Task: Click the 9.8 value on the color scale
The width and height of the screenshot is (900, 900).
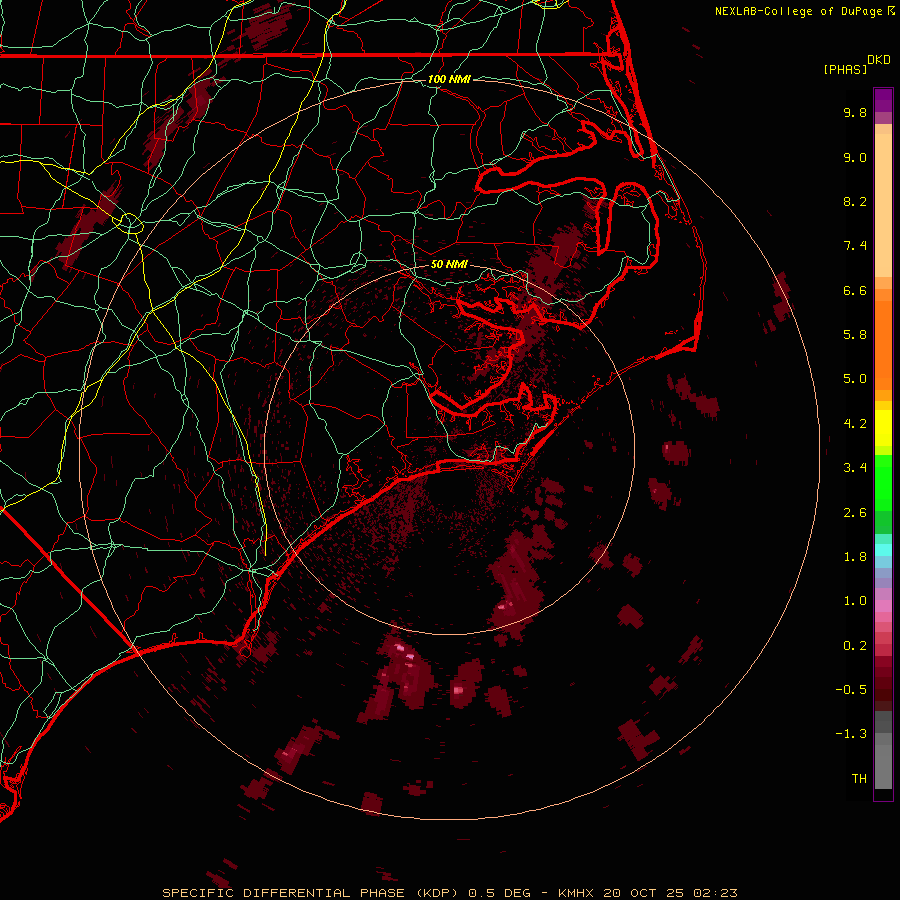Action: [x=855, y=112]
